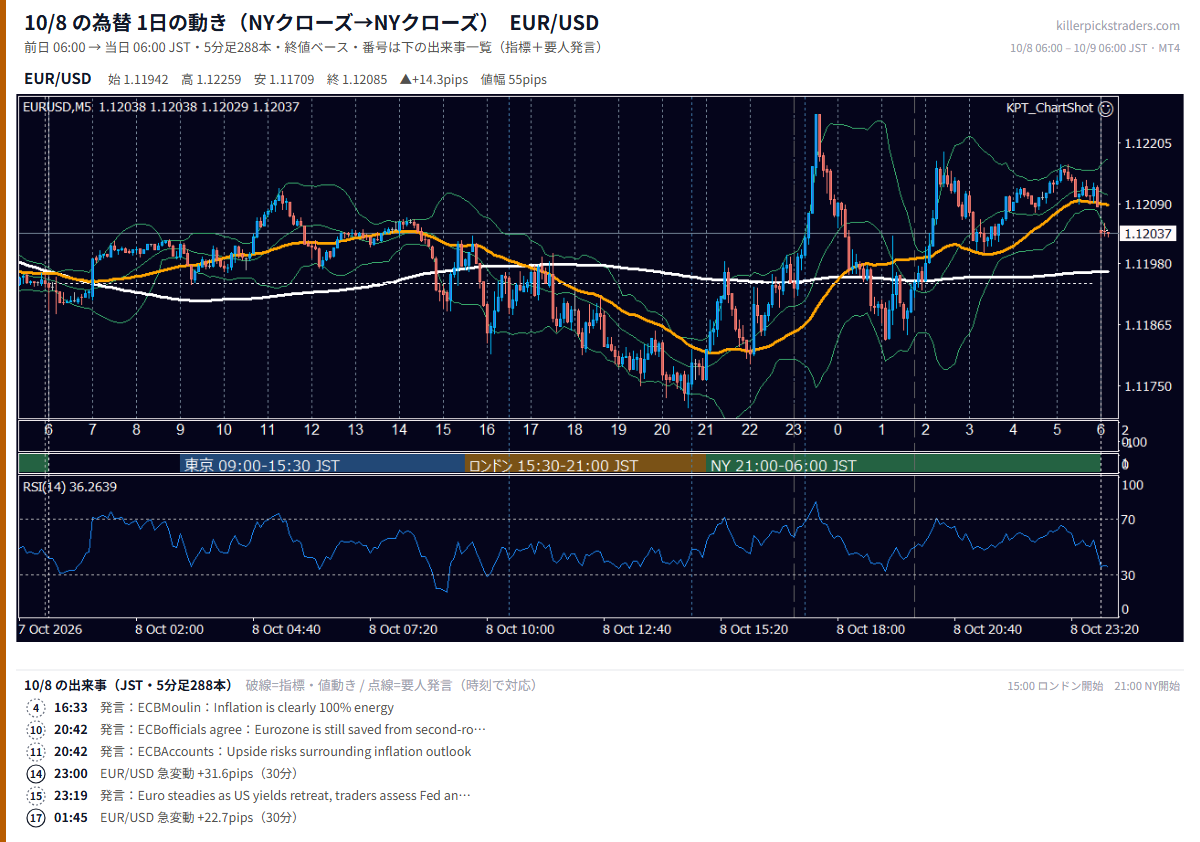The height and width of the screenshot is (842, 1200).
Task: Click hour label 21 on JST axis
Action: coord(705,430)
